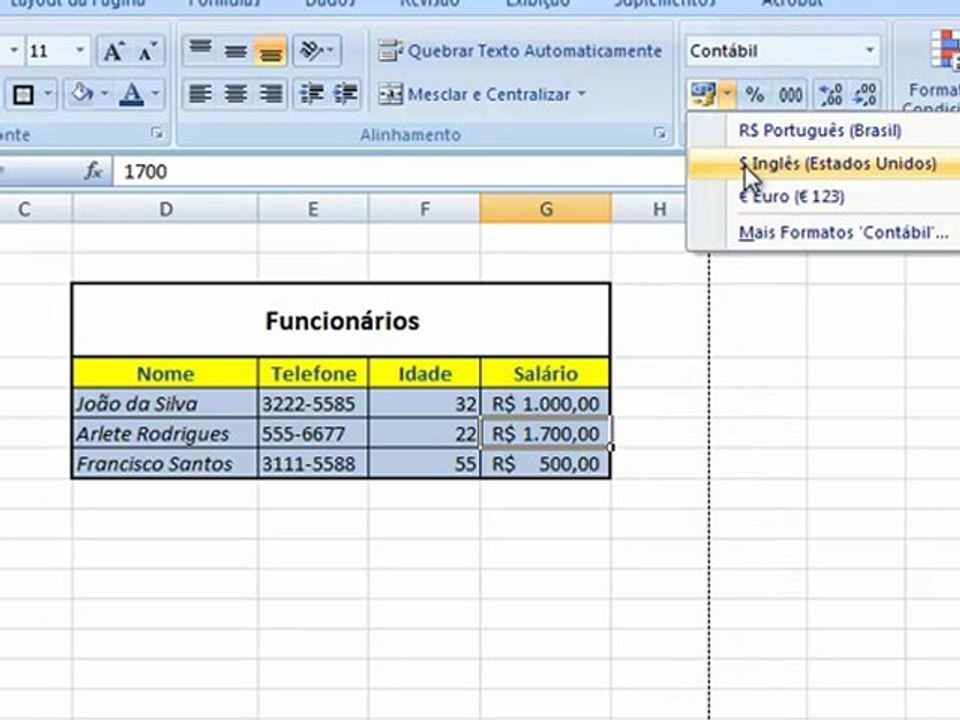
Task: Click the Nome header cell
Action: [165, 373]
